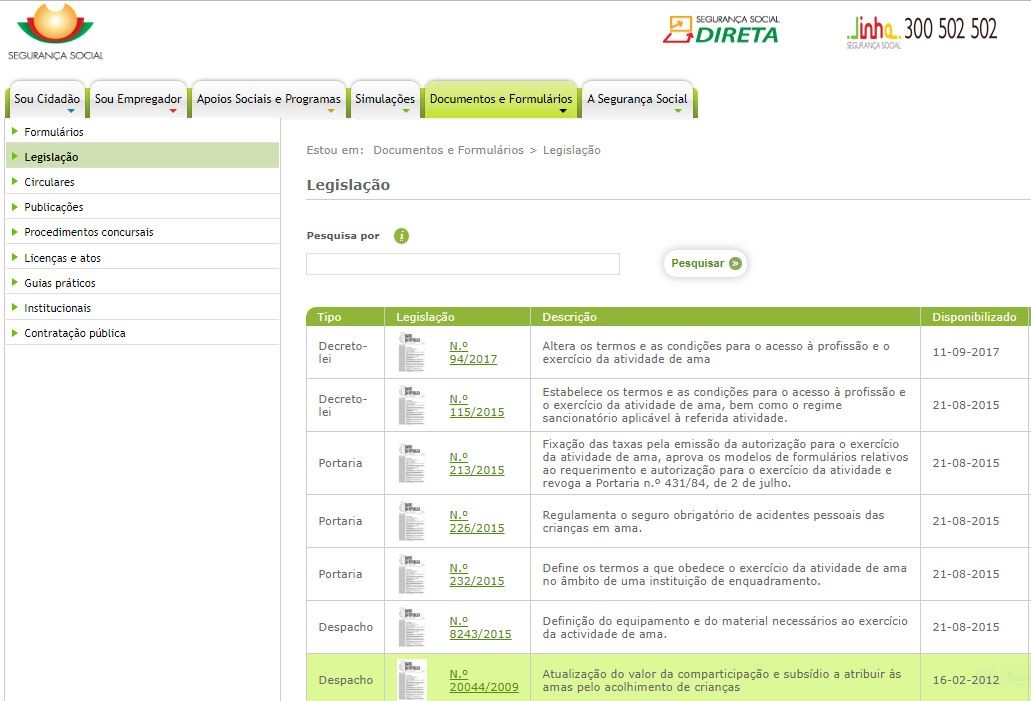Viewport: 1031px width, 701px height.
Task: Click the document thumbnail for Portaria 213/2015
Action: (x=411, y=463)
